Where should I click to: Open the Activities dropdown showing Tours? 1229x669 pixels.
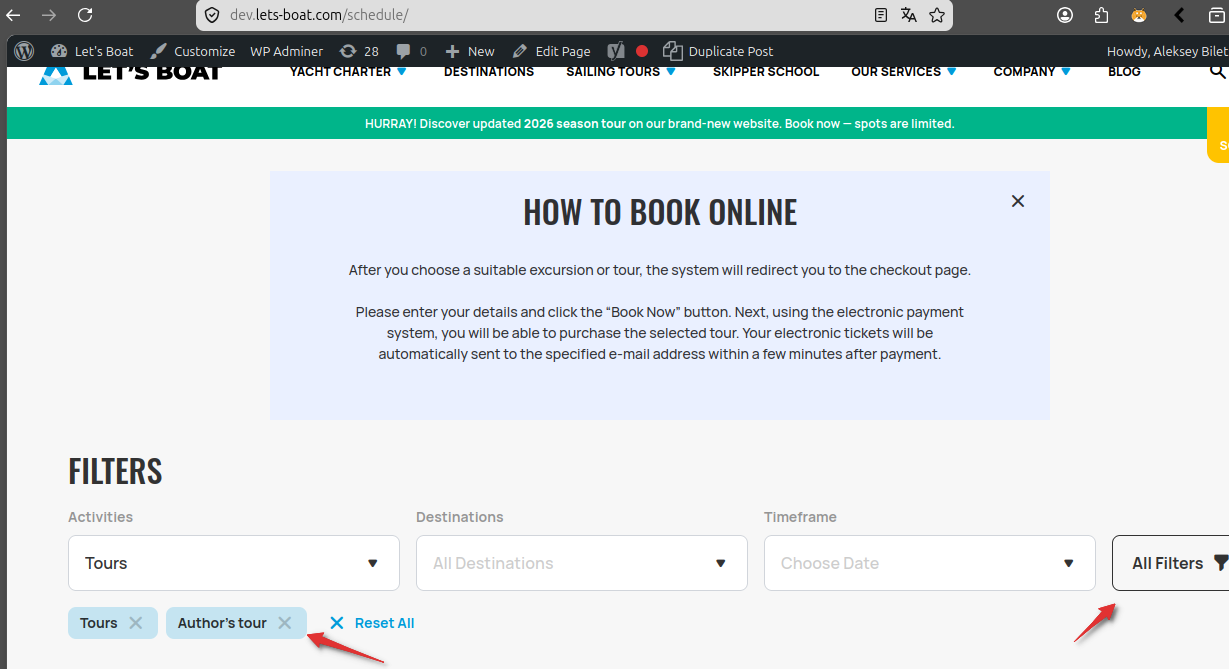pyautogui.click(x=234, y=563)
